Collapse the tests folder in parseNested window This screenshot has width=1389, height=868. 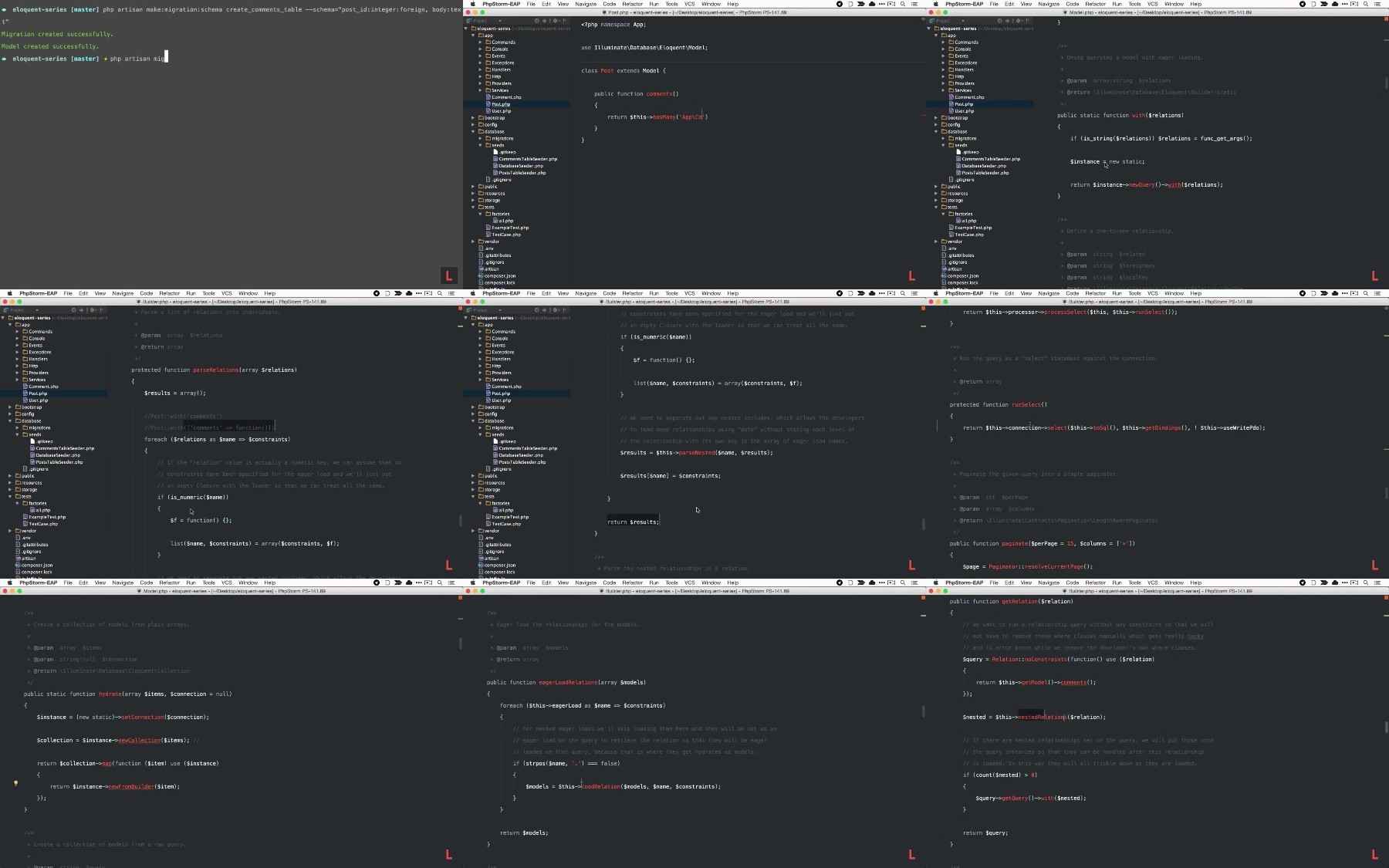pos(473,497)
